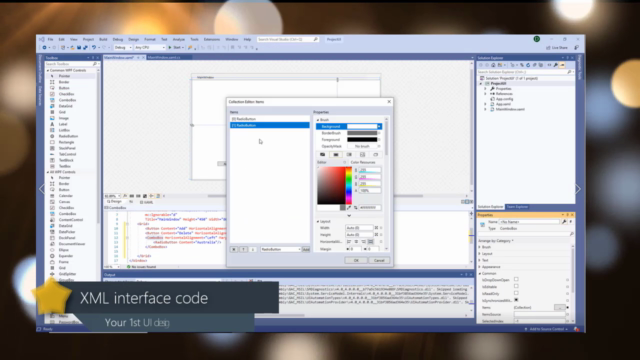Set Height to auto icon

coord(376,235)
